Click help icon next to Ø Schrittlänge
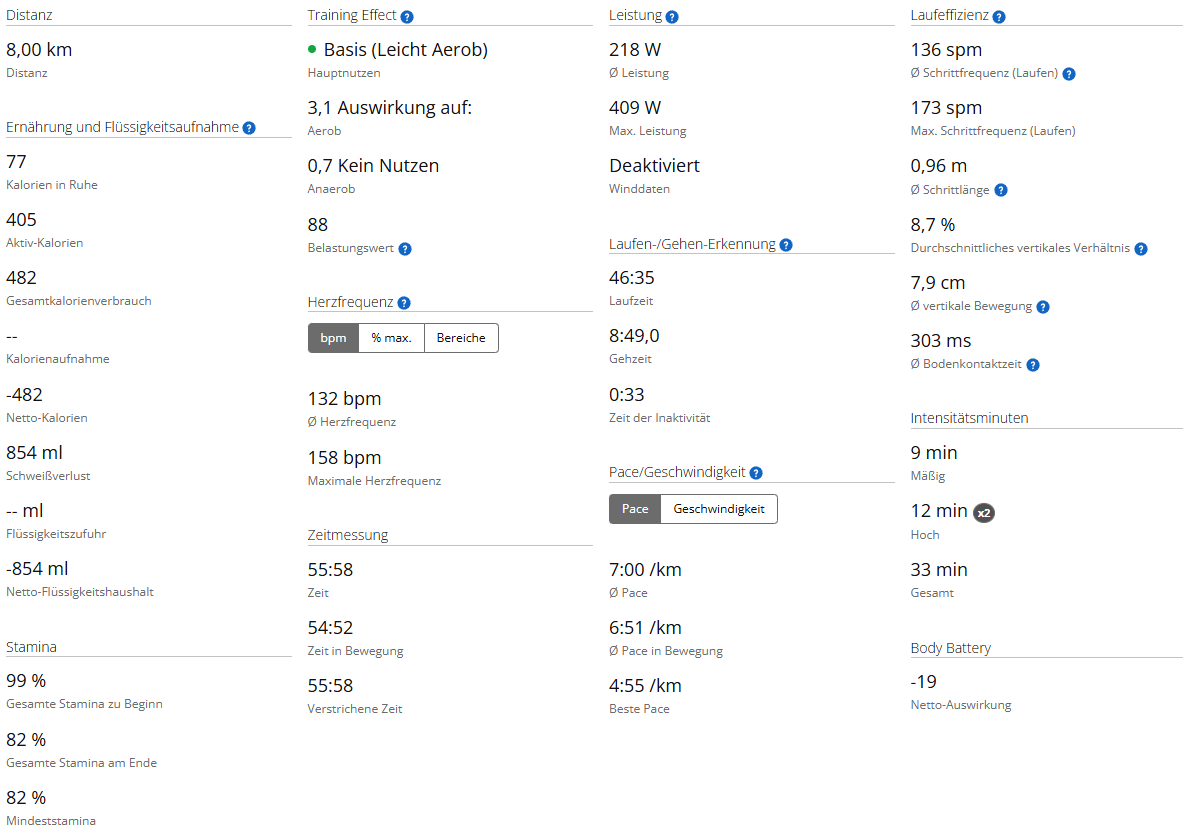Viewport: 1183px width, 829px height. click(1000, 190)
